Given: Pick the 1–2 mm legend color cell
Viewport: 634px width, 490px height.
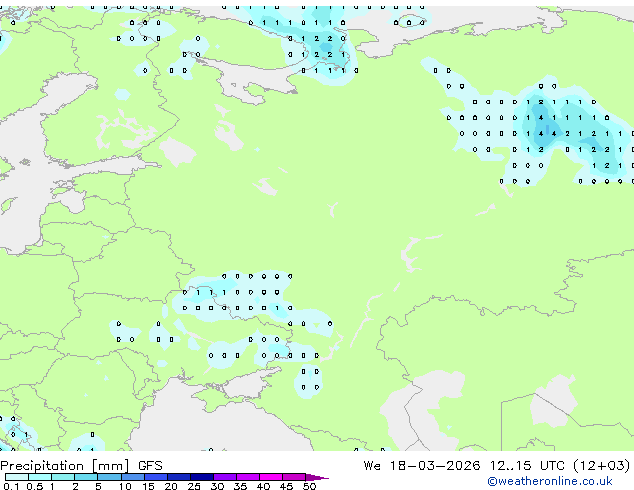Looking at the screenshot, I should pos(63,477).
